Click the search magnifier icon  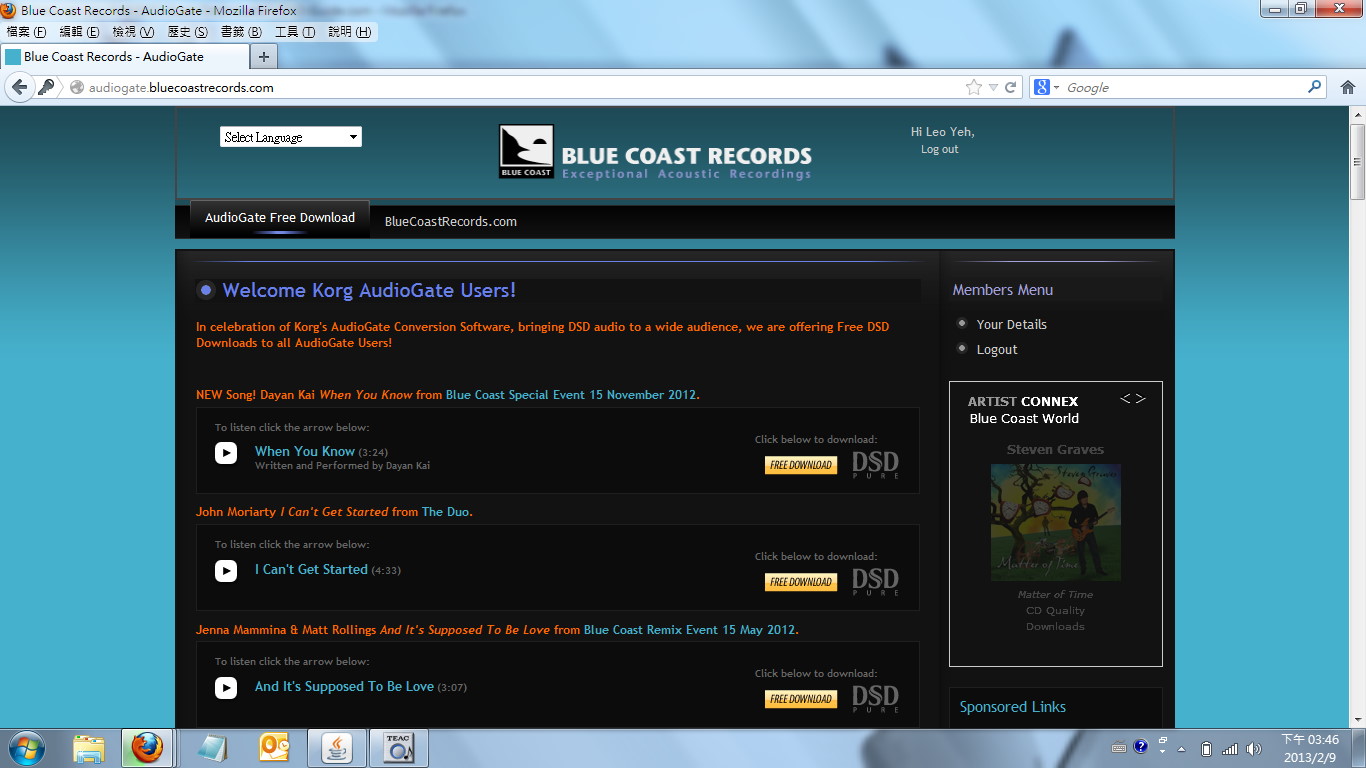pos(1315,87)
